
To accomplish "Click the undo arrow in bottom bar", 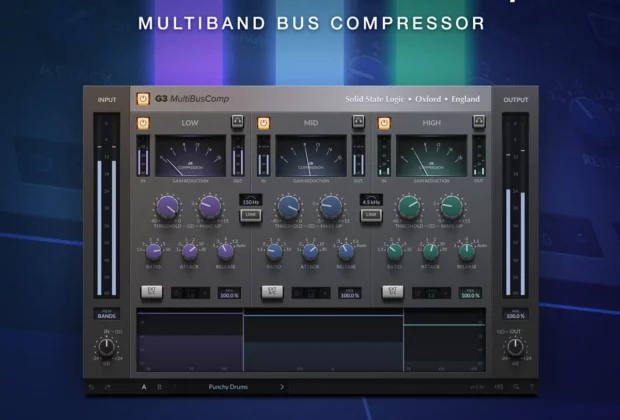I will (x=91, y=387).
